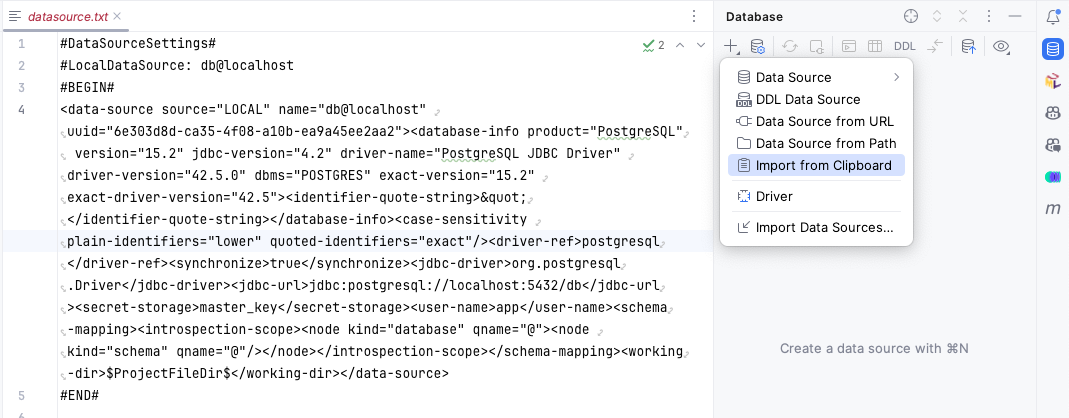Viewport: 1069px width, 418px height.
Task: Click the #BEGIN# line
Action: (87, 87)
